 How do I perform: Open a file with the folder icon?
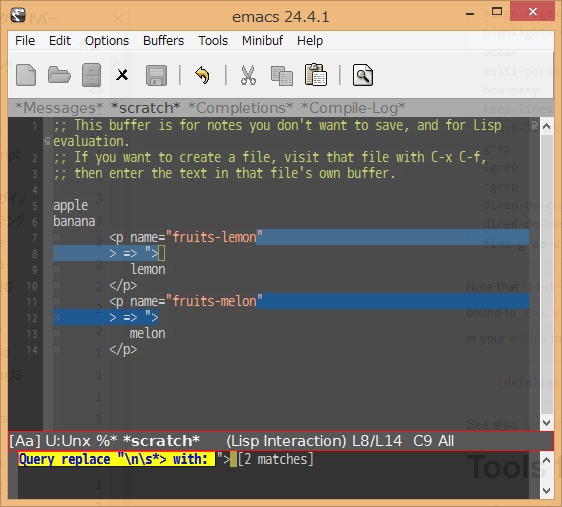tap(59, 75)
